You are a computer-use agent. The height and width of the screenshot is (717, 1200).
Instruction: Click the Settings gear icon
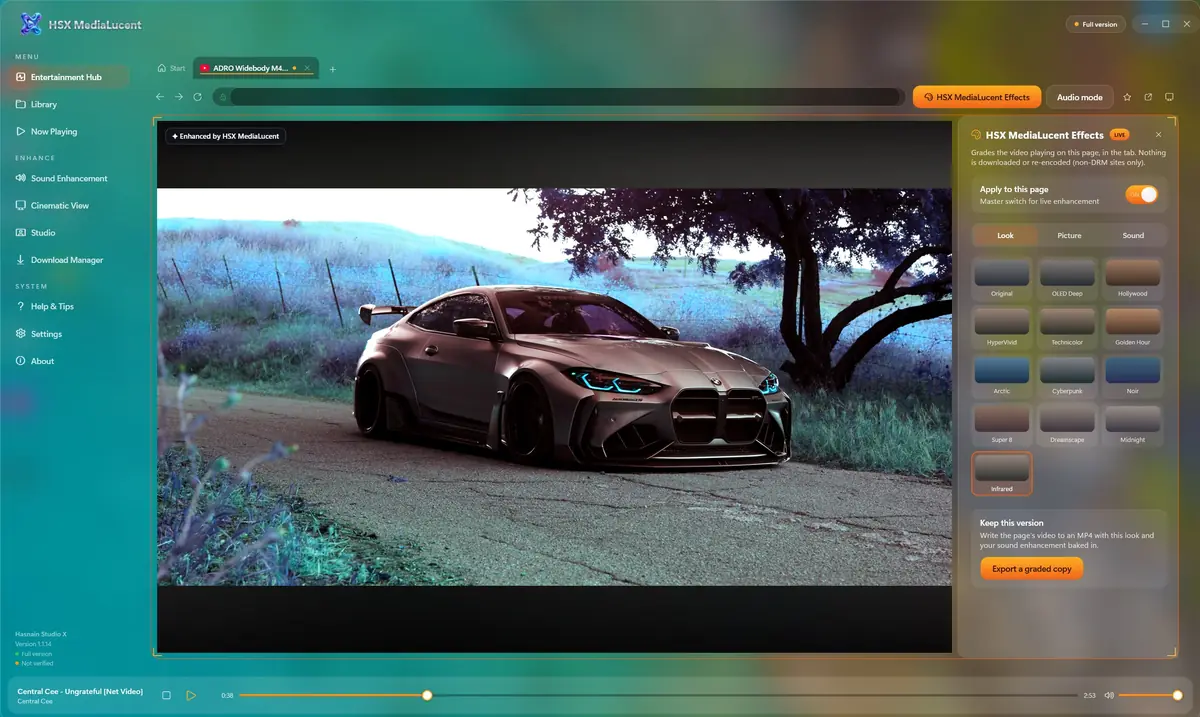(x=21, y=334)
